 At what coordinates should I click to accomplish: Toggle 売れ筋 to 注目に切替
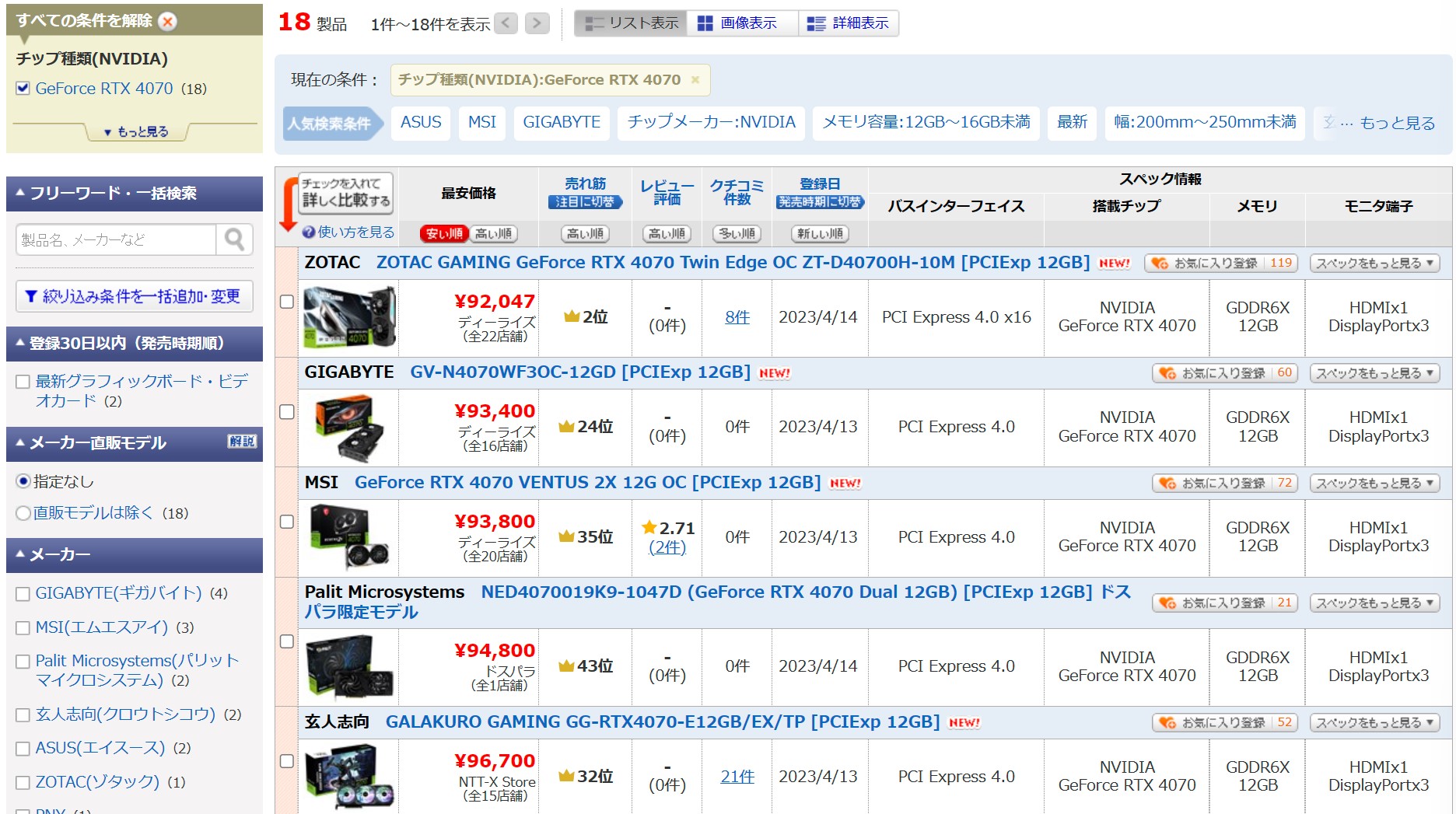(586, 202)
